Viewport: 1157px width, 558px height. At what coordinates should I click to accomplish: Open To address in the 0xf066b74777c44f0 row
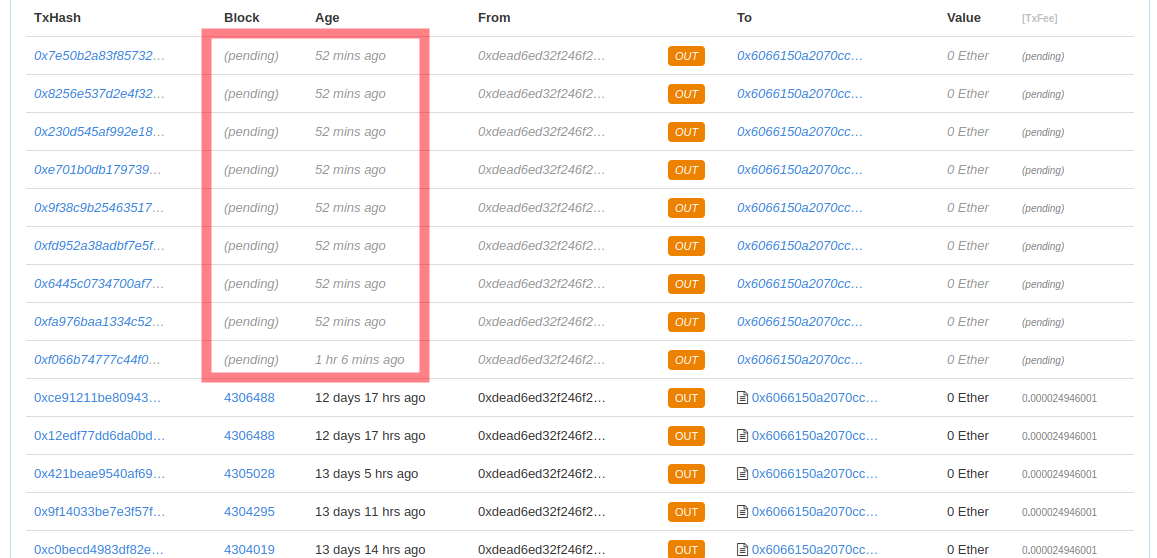click(800, 359)
